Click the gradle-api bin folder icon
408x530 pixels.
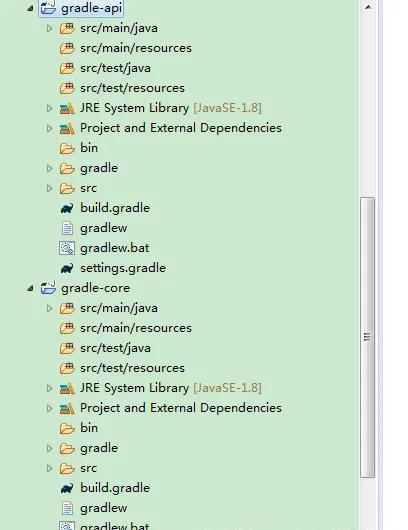[x=67, y=148]
